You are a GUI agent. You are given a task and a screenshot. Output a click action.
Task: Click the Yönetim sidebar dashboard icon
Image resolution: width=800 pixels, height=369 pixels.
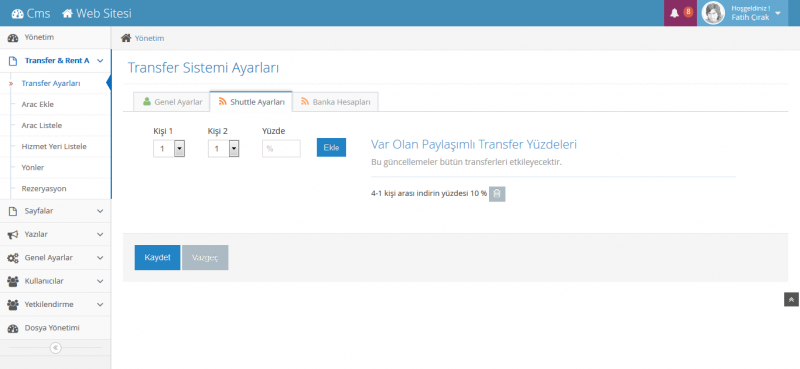(x=13, y=38)
